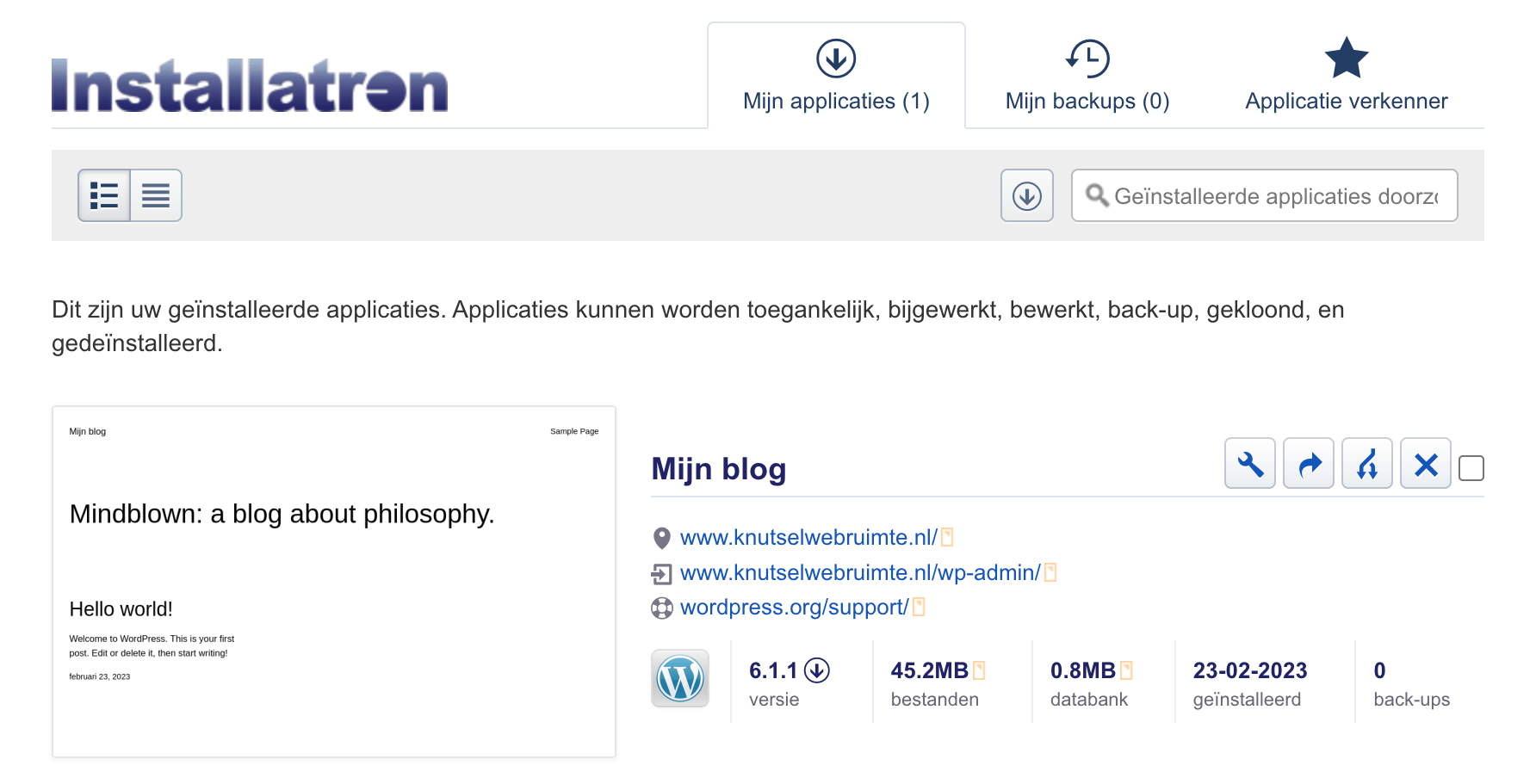
Task: Click the 45.2MB bestanden value
Action: tap(930, 670)
